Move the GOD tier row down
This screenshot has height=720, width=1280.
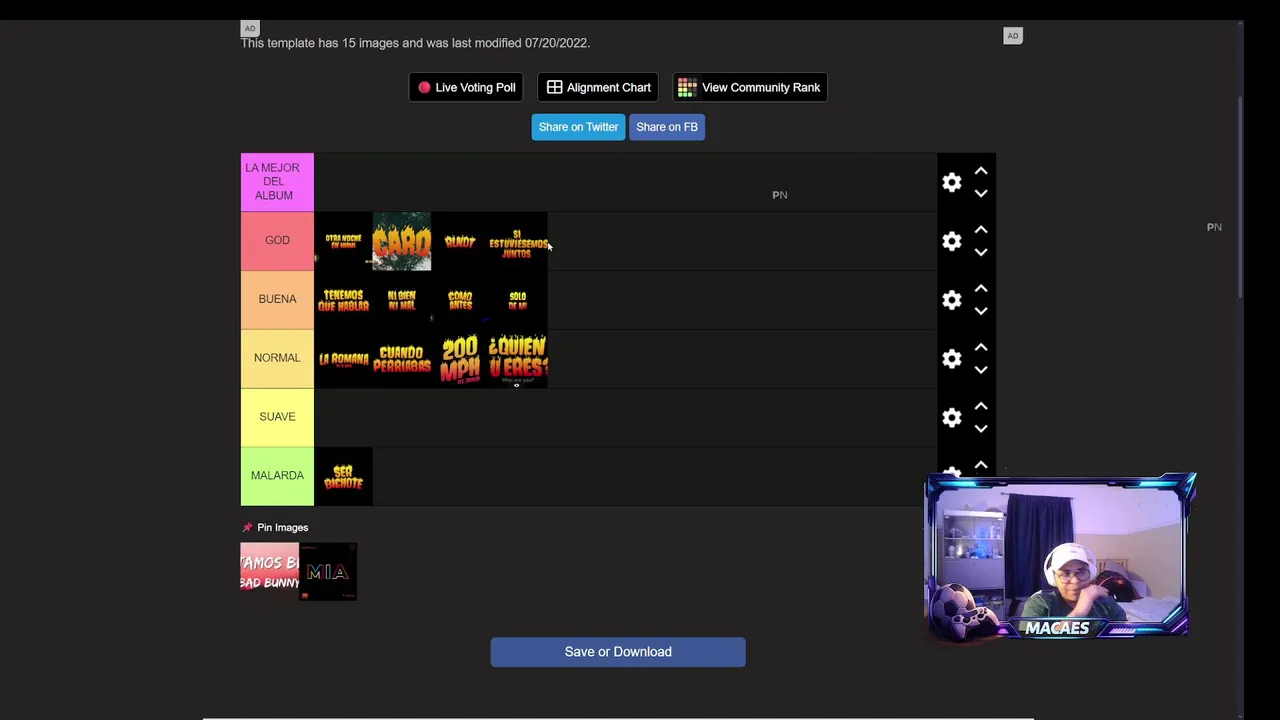(981, 252)
